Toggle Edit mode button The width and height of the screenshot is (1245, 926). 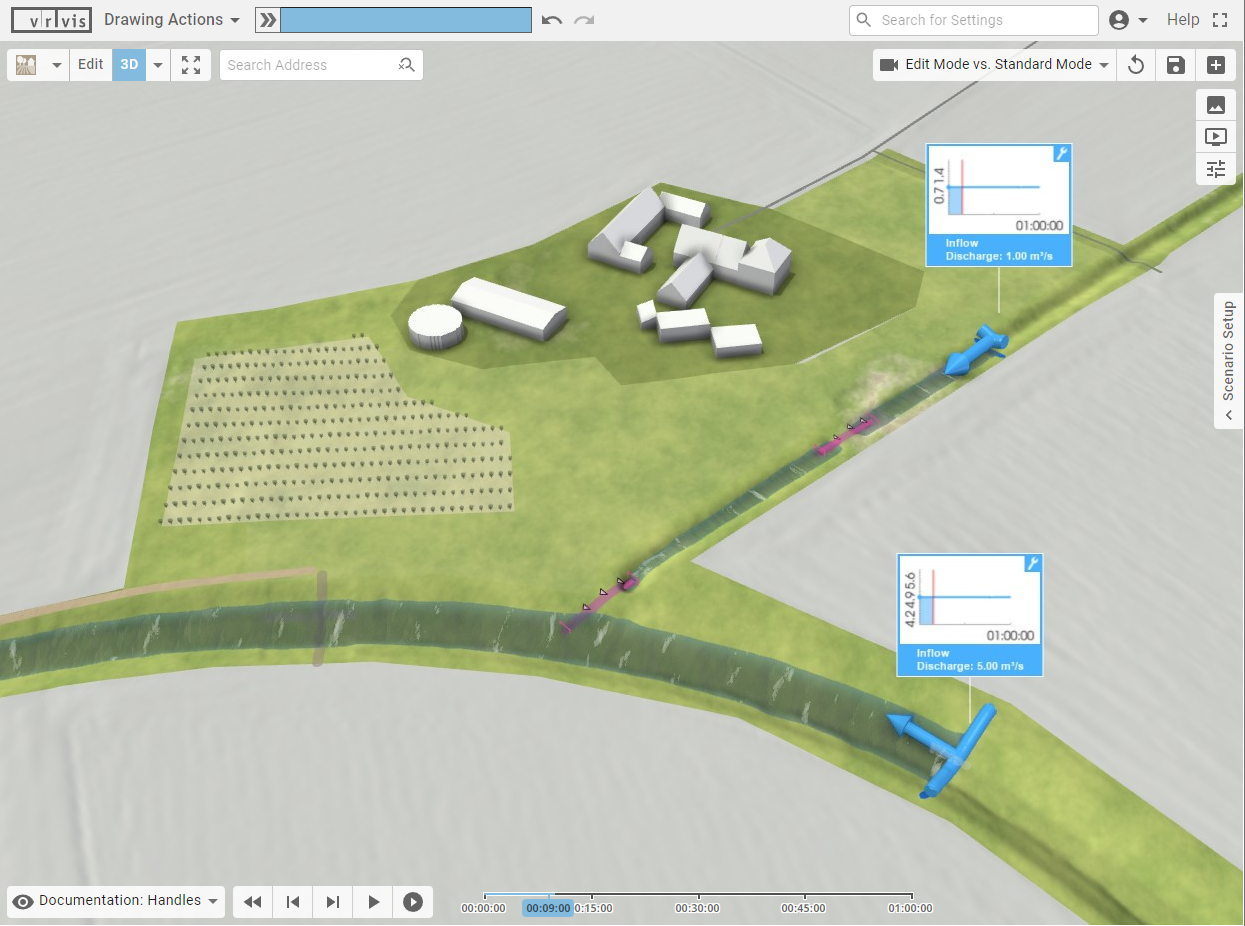pyautogui.click(x=91, y=65)
